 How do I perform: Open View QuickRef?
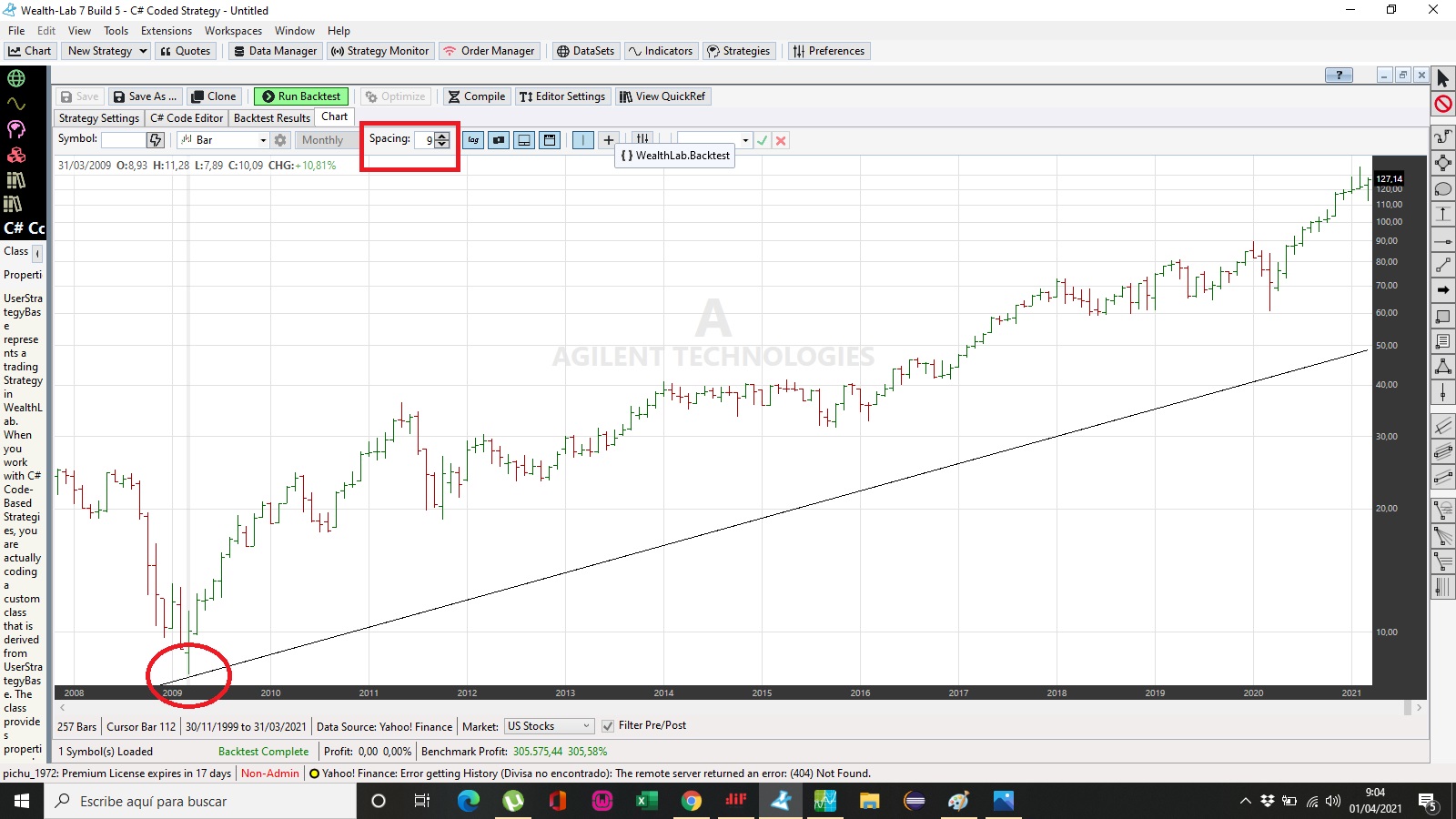pyautogui.click(x=662, y=96)
